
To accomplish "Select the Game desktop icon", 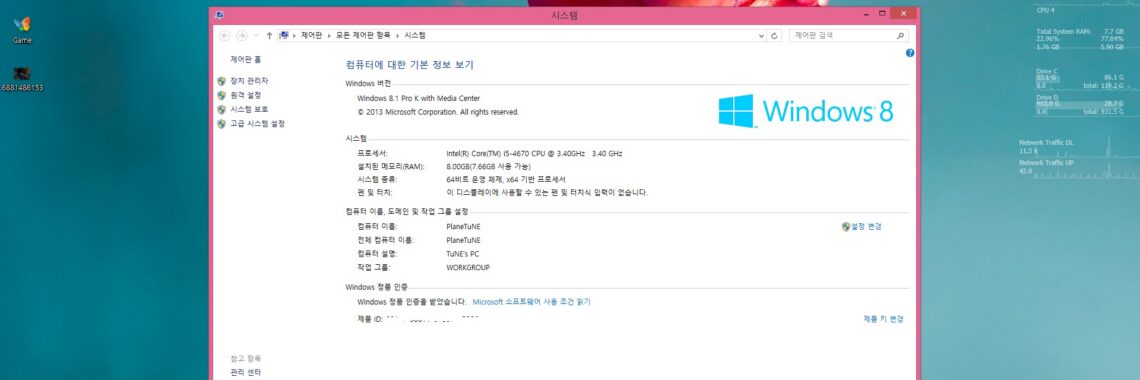I will point(22,31).
